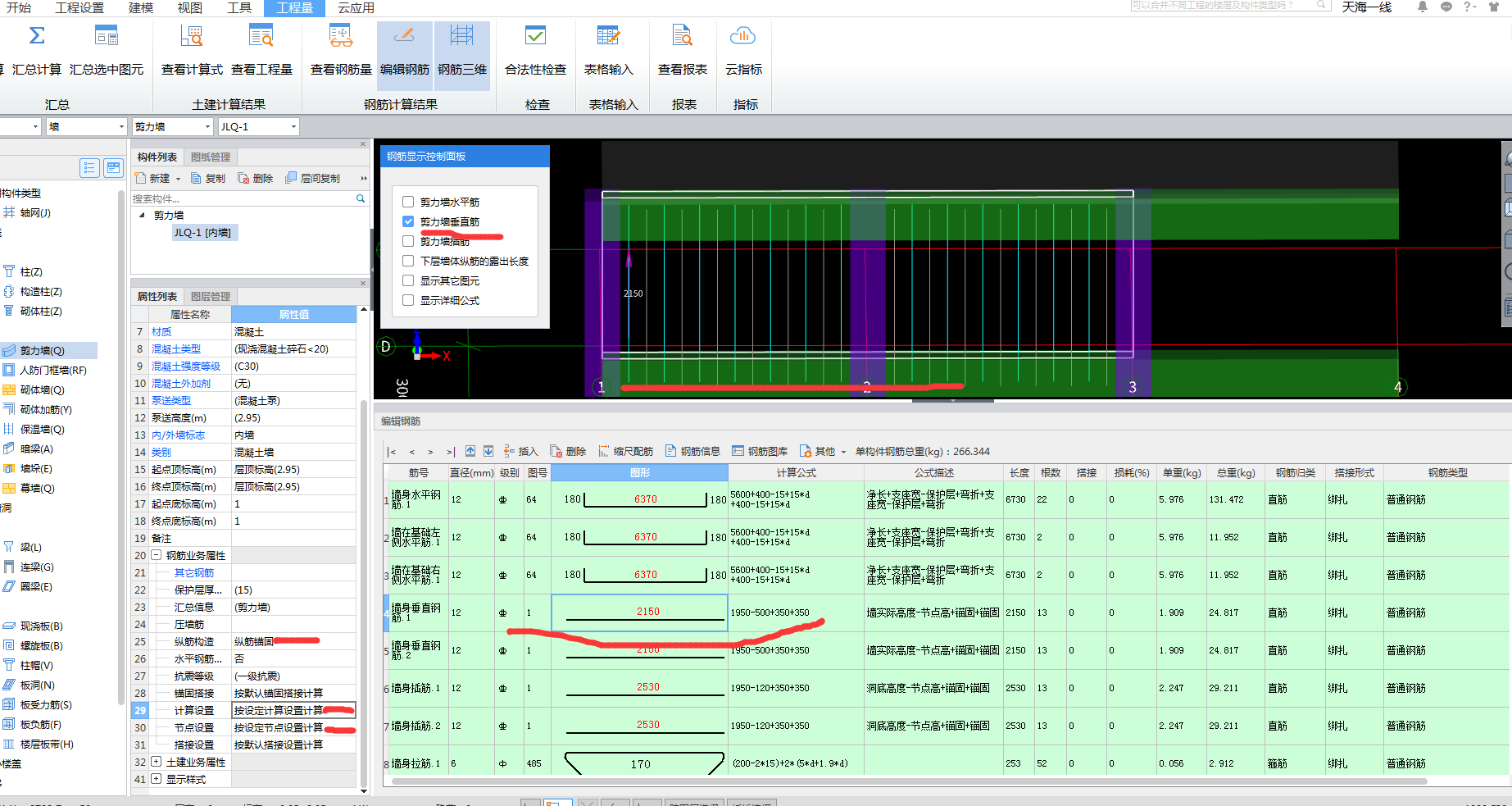
Task: Click 混凝土强度等级 property link
Action: tap(186, 367)
